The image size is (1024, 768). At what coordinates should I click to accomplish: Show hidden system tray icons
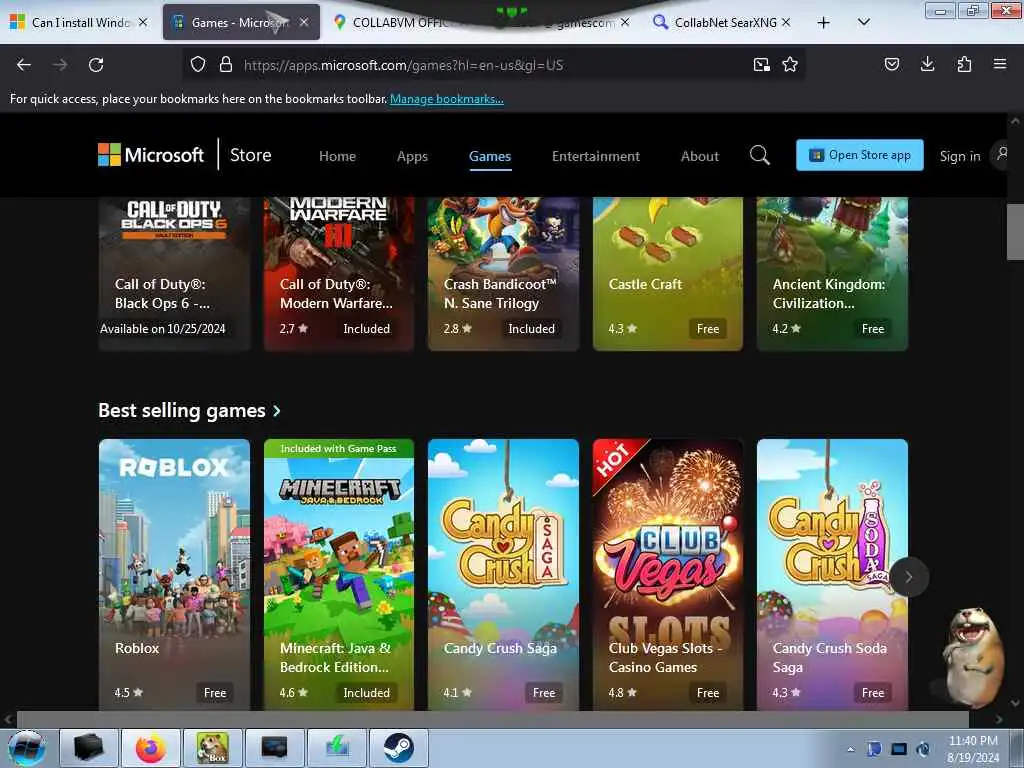(x=850, y=749)
